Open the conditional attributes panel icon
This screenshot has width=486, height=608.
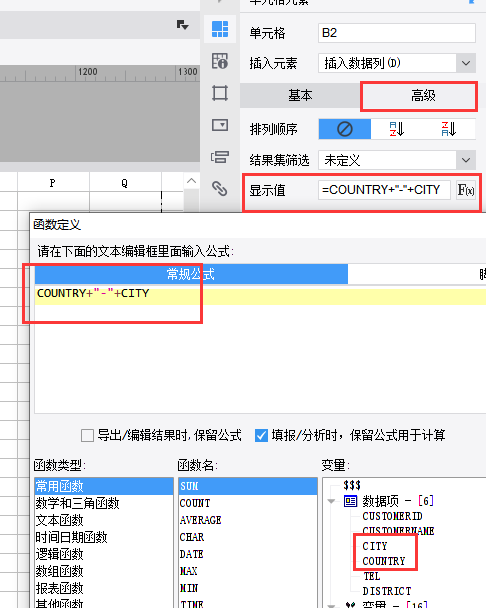[x=220, y=157]
